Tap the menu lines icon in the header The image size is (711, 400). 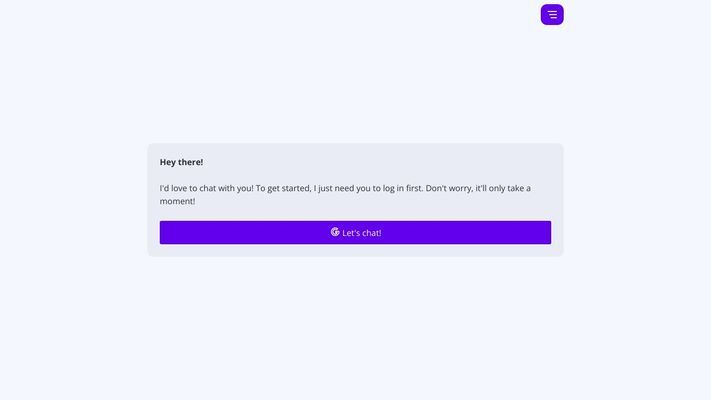(552, 15)
